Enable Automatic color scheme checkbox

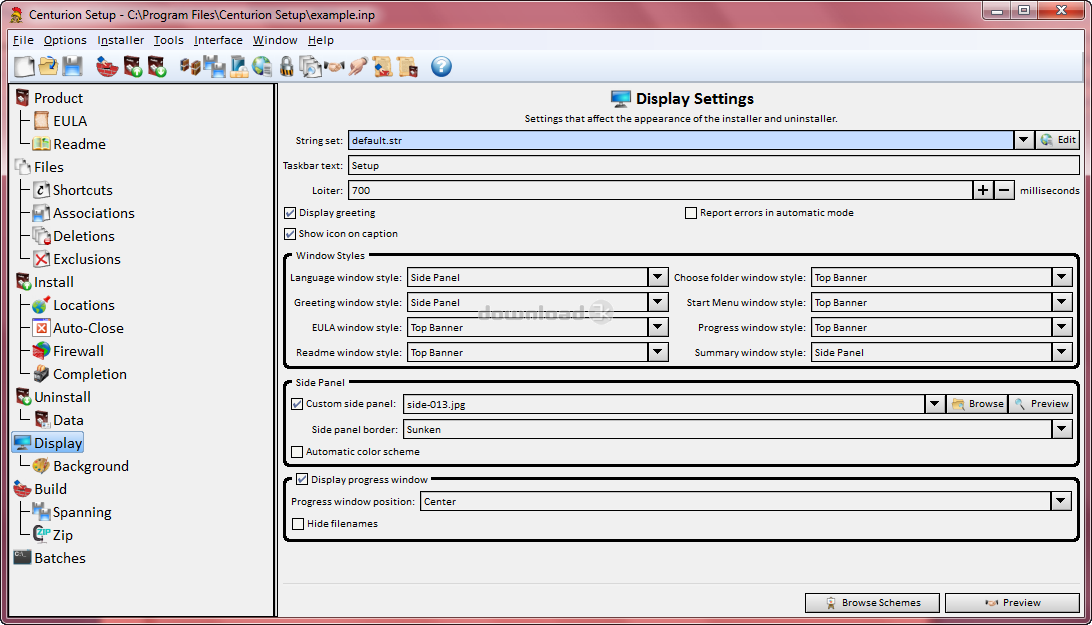click(x=297, y=452)
